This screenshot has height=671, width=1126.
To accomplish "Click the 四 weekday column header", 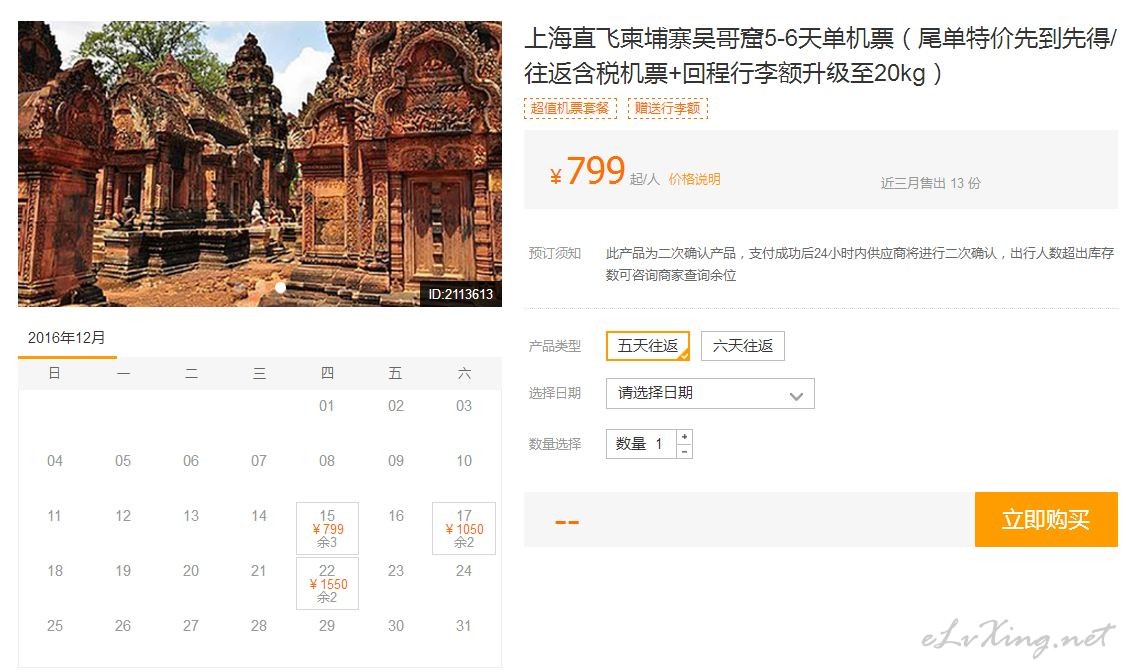I will [x=327, y=373].
